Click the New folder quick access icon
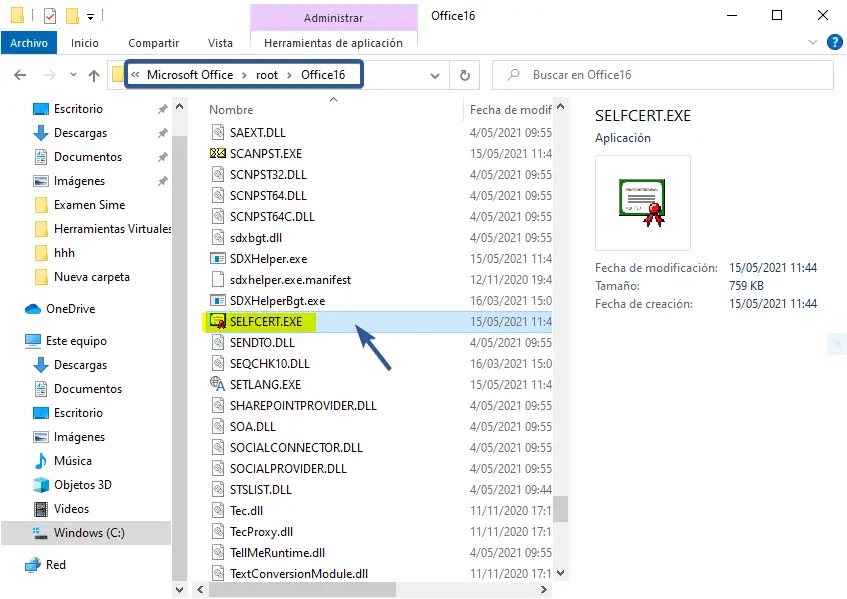The width and height of the screenshot is (847, 599). click(72, 16)
